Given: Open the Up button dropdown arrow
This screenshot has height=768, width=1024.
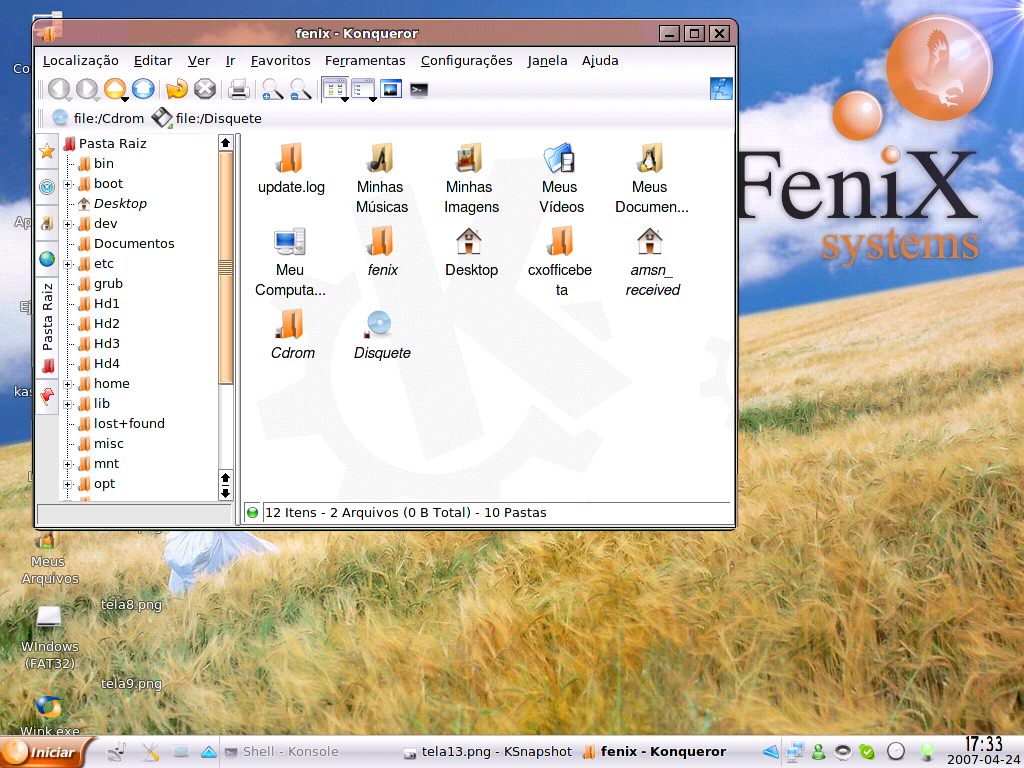Looking at the screenshot, I should [124, 99].
